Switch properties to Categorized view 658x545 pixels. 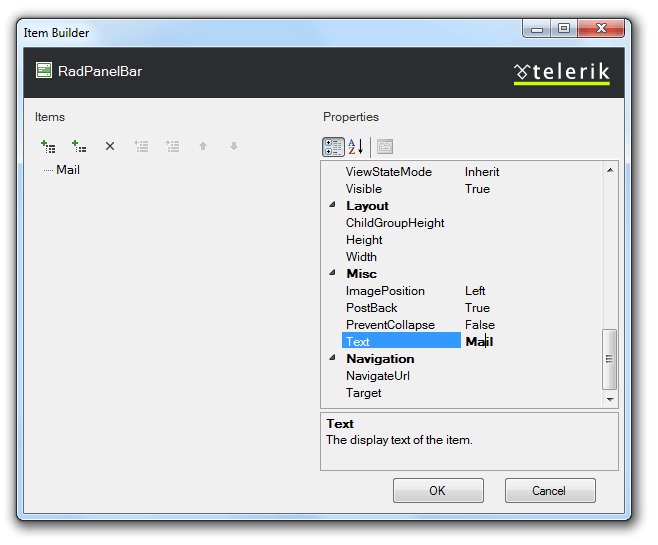coord(333,147)
